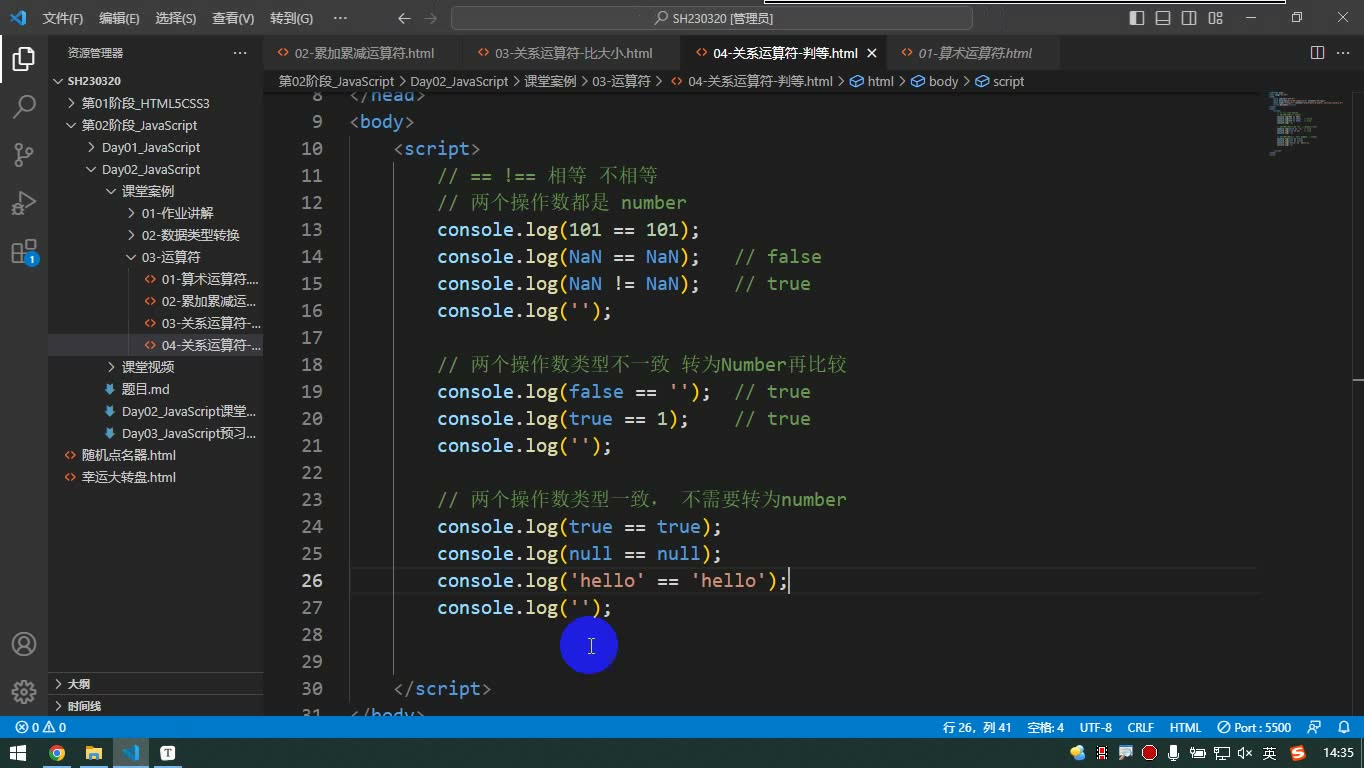Toggle the bottom panel visibility
Screen dimensions: 1364x768
click(x=1163, y=18)
